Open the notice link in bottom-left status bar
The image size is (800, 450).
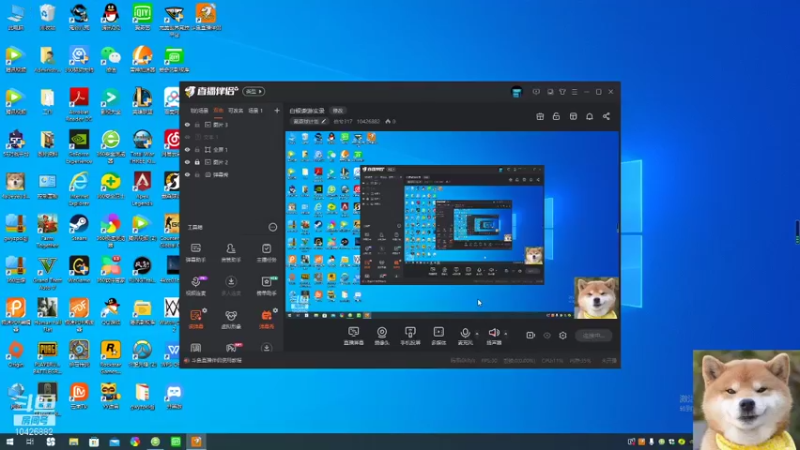[x=213, y=360]
